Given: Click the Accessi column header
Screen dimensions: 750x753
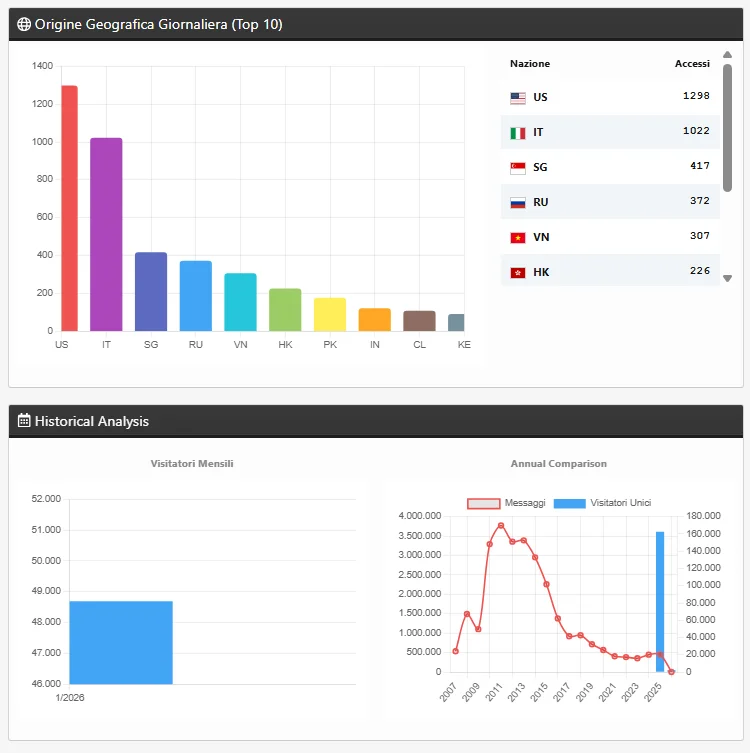Looking at the screenshot, I should pos(691,64).
